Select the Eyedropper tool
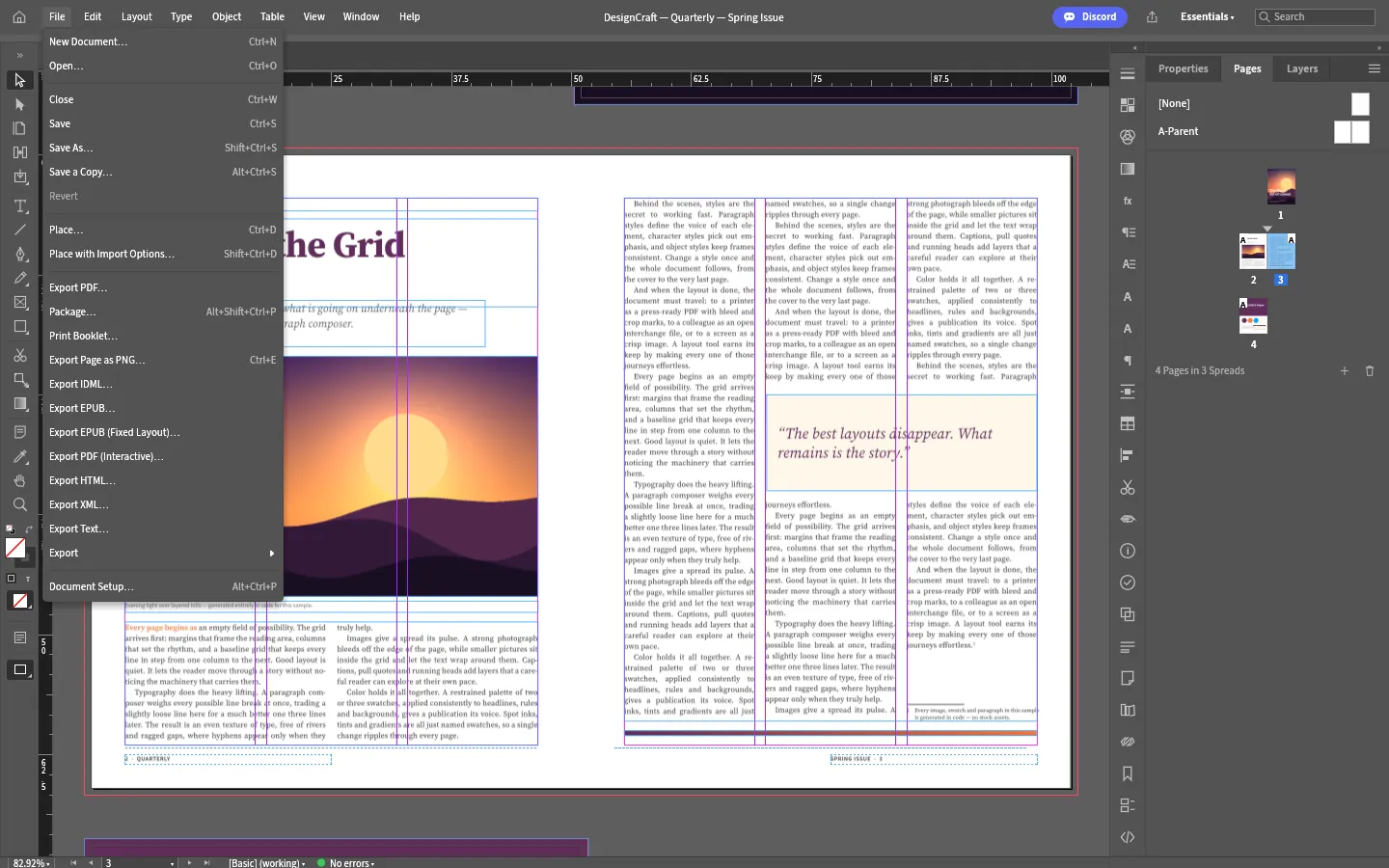The image size is (1389, 868). pyautogui.click(x=19, y=456)
